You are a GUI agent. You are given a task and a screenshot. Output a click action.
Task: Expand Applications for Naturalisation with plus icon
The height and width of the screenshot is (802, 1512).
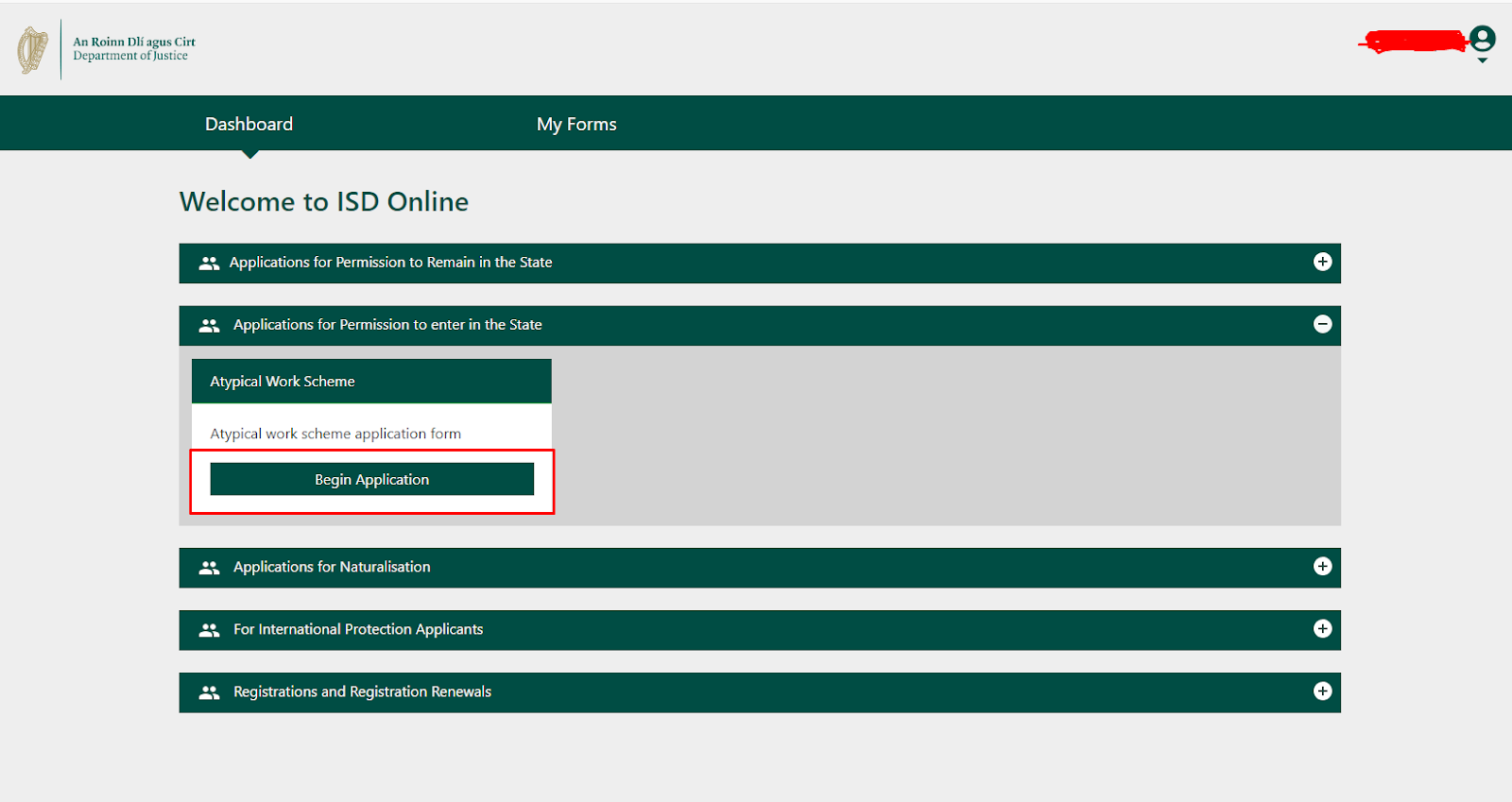1322,566
